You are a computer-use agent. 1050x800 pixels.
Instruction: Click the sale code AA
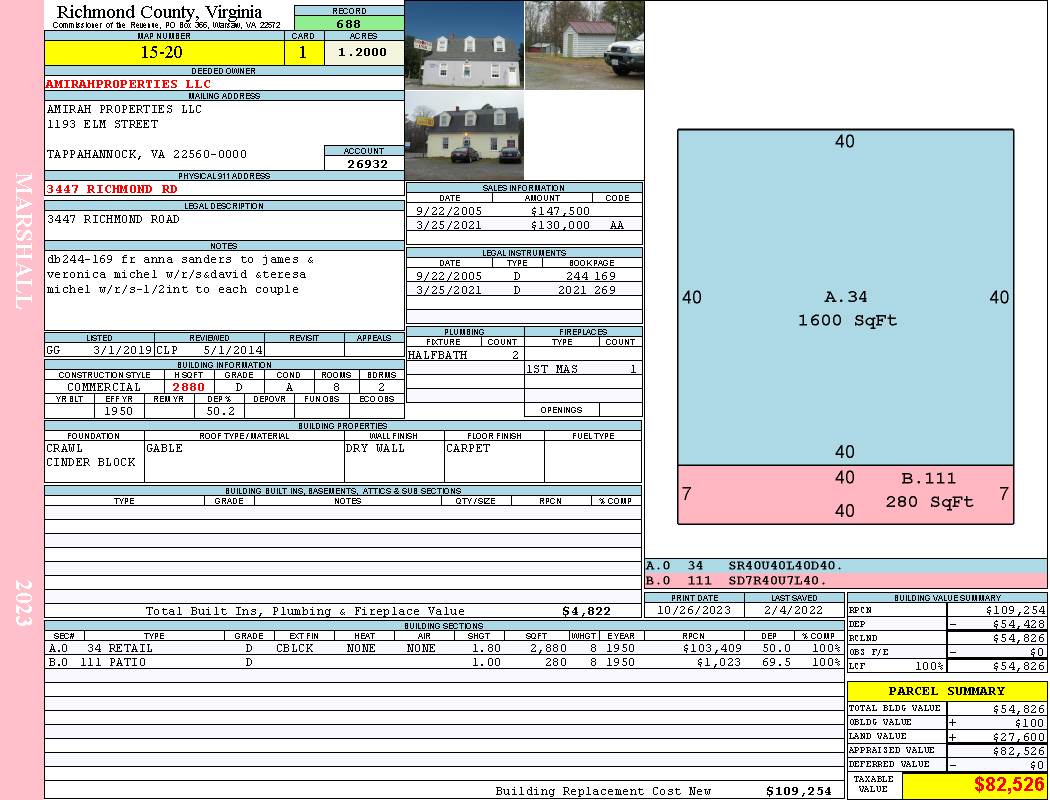[x=617, y=225]
